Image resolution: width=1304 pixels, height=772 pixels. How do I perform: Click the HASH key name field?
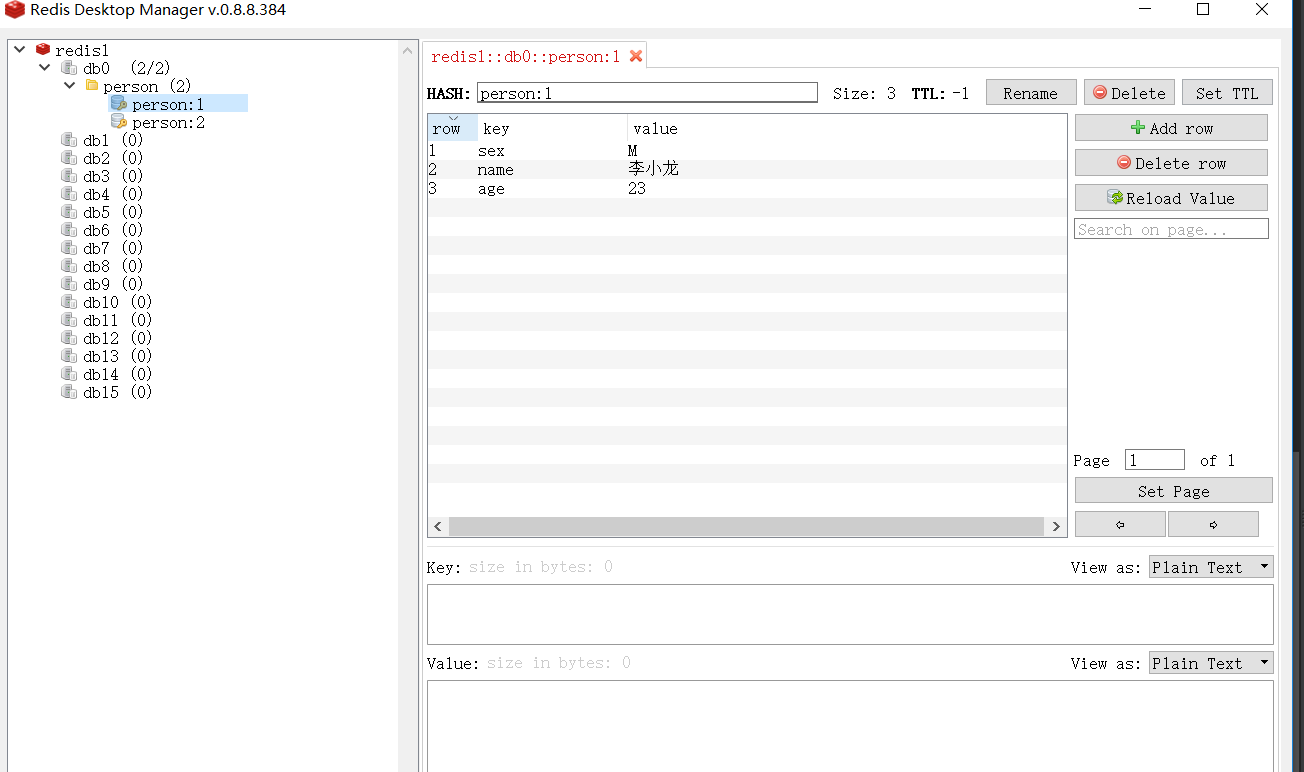pos(647,93)
